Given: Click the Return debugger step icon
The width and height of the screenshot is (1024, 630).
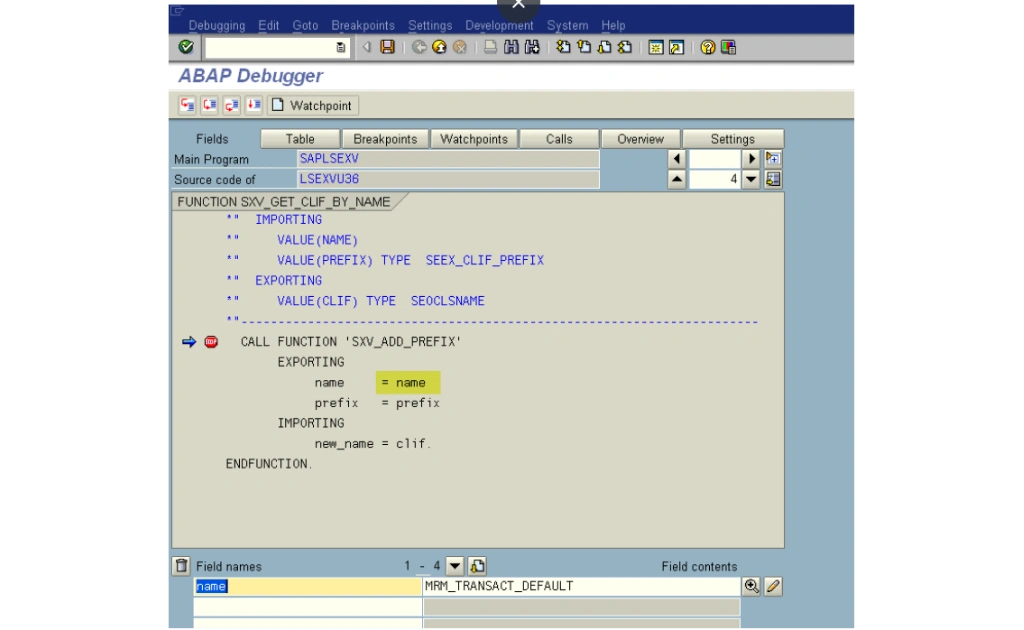Looking at the screenshot, I should tap(232, 105).
